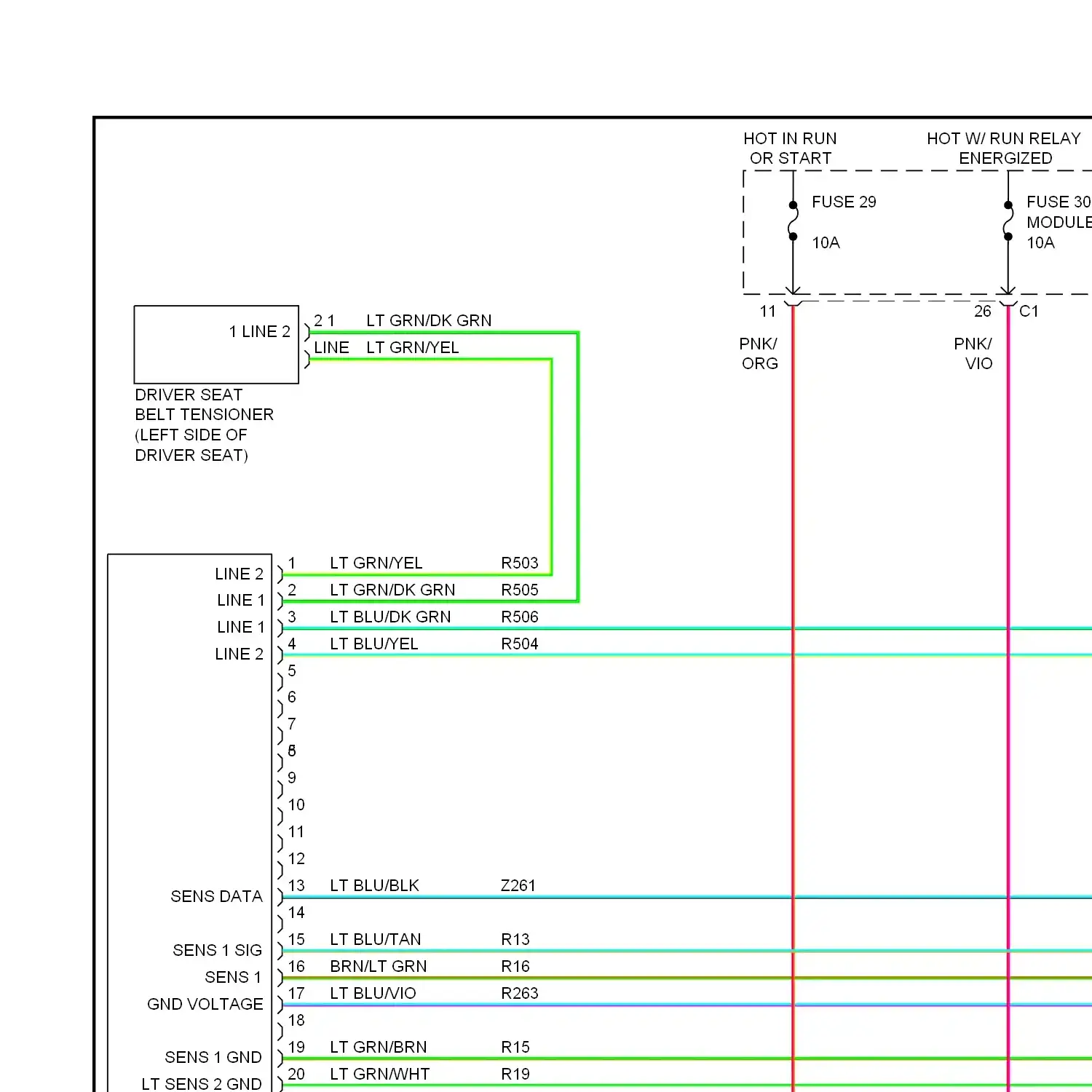The height and width of the screenshot is (1092, 1092).
Task: Select the LT BLU/BLK wire label
Action: 374,885
